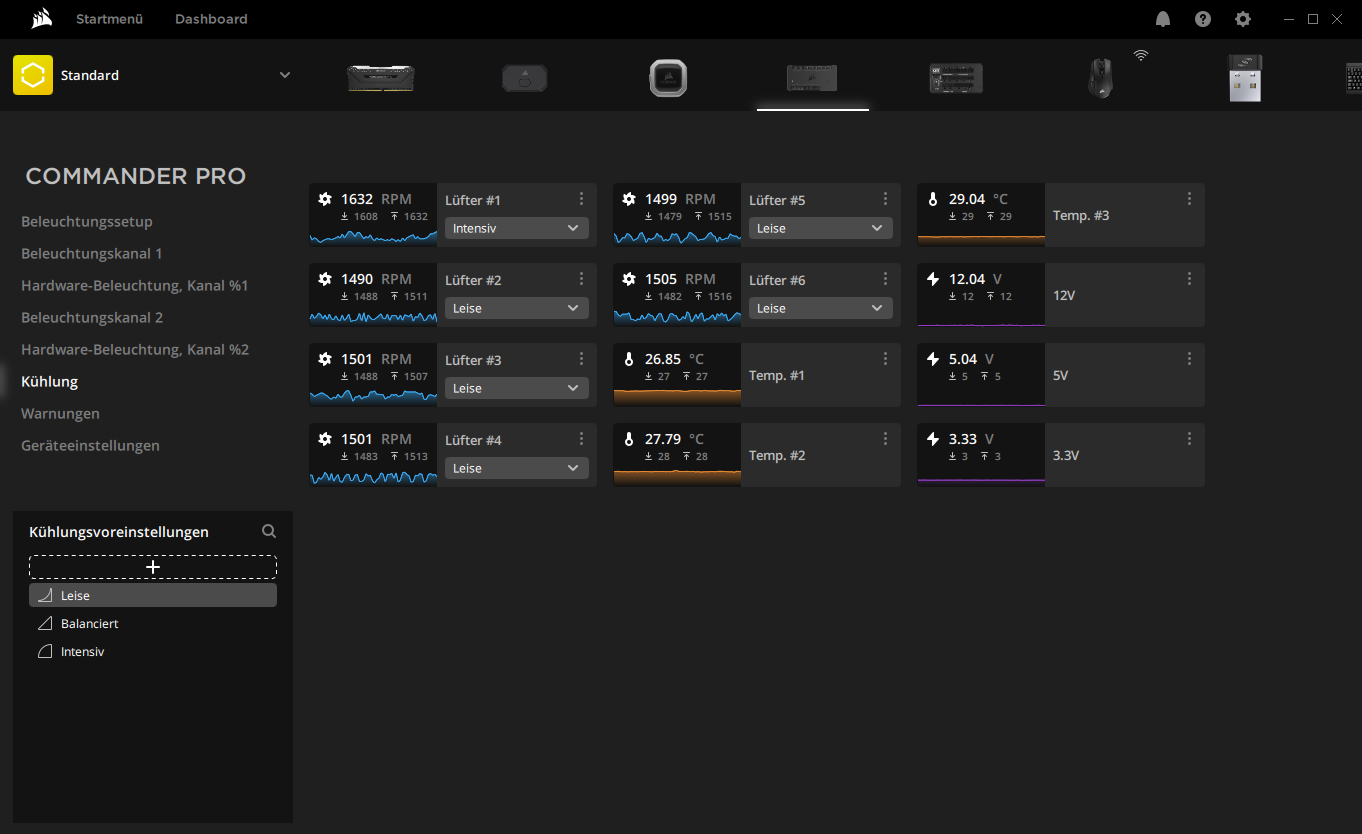Image resolution: width=1362 pixels, height=834 pixels.
Task: Click the Corsair sails logo
Action: (x=41, y=18)
